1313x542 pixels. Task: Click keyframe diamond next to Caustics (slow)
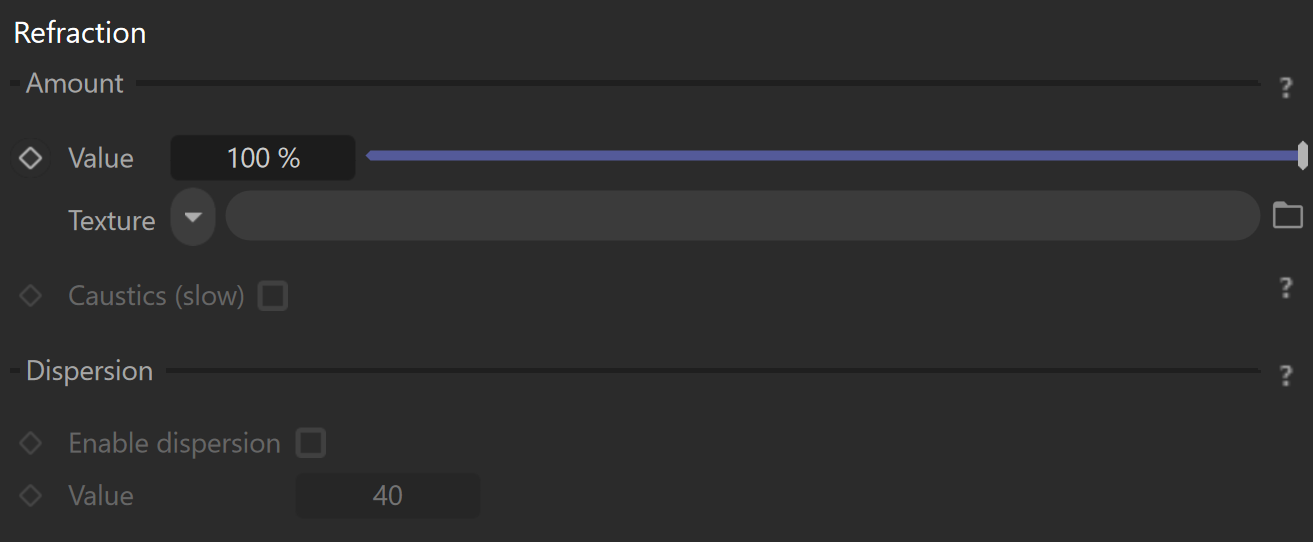[30, 296]
